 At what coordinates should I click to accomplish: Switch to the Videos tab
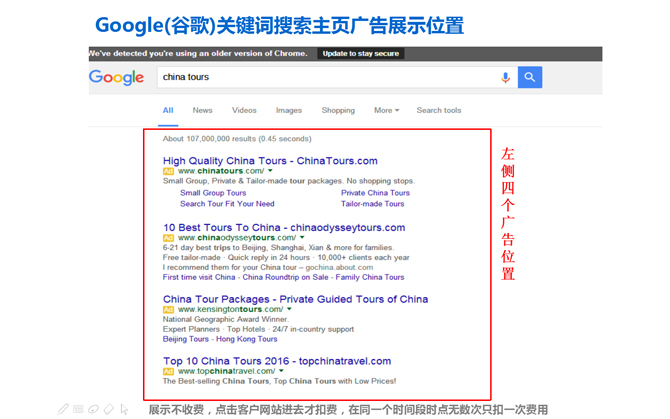click(244, 110)
